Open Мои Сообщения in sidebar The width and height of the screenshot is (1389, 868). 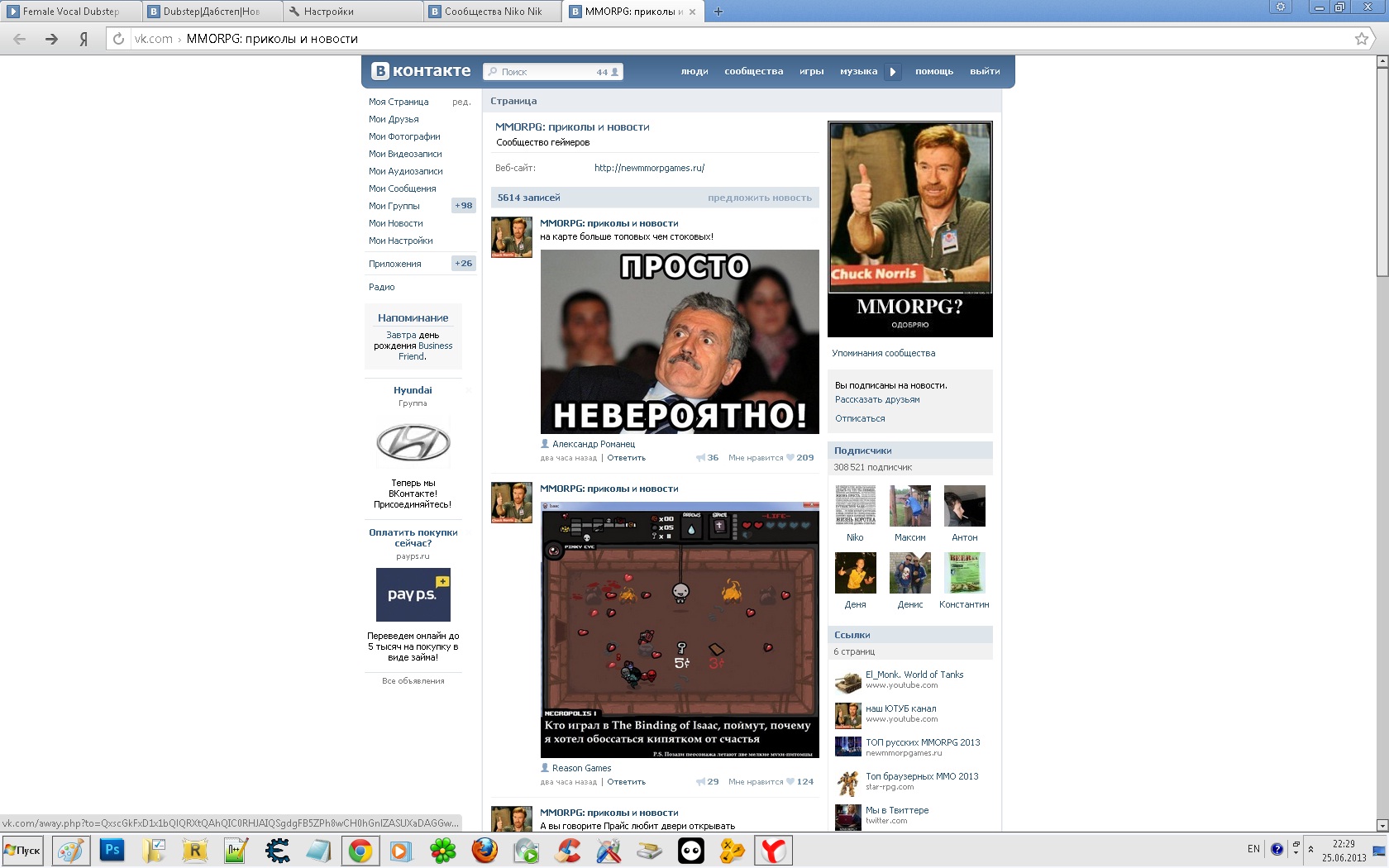[402, 189]
